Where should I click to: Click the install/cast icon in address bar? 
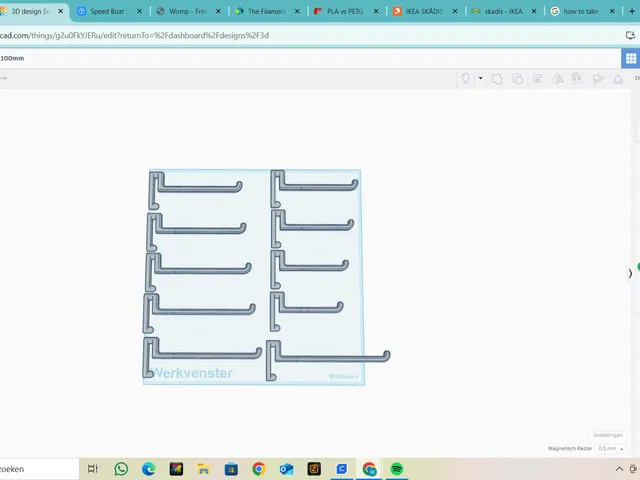tap(631, 36)
